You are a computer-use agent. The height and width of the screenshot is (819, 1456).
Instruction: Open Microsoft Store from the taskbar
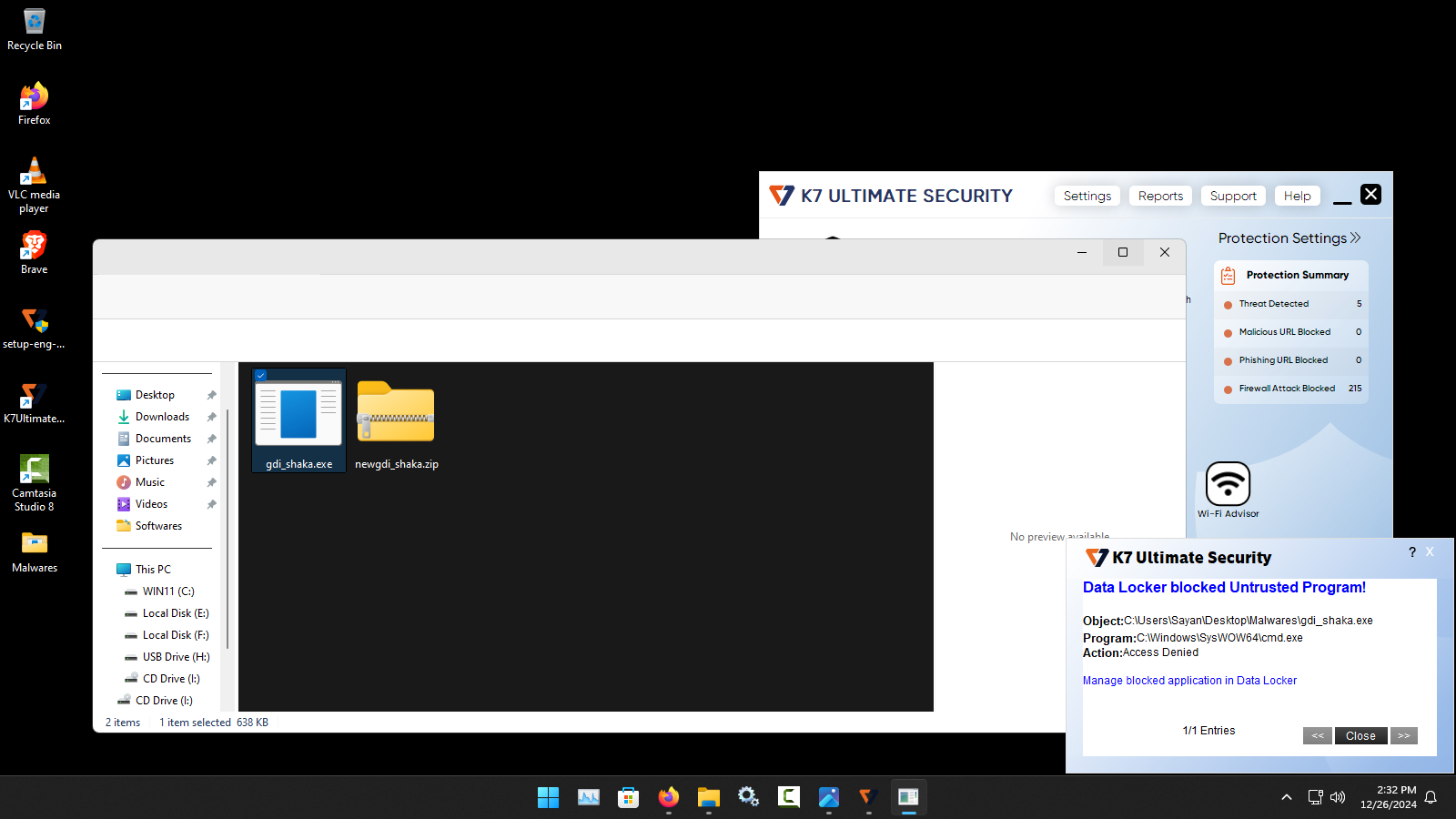click(x=629, y=797)
